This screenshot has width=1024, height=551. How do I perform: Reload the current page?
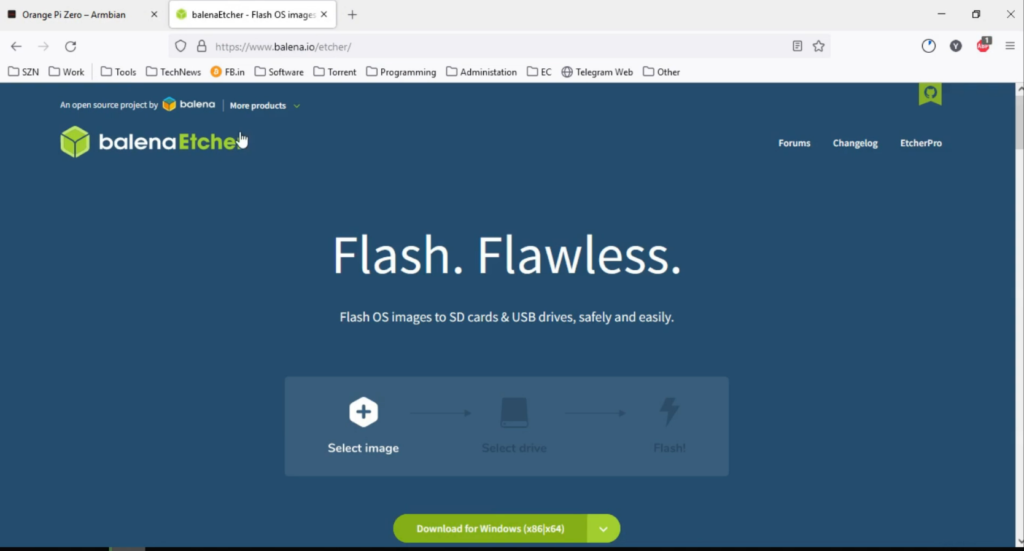71,46
